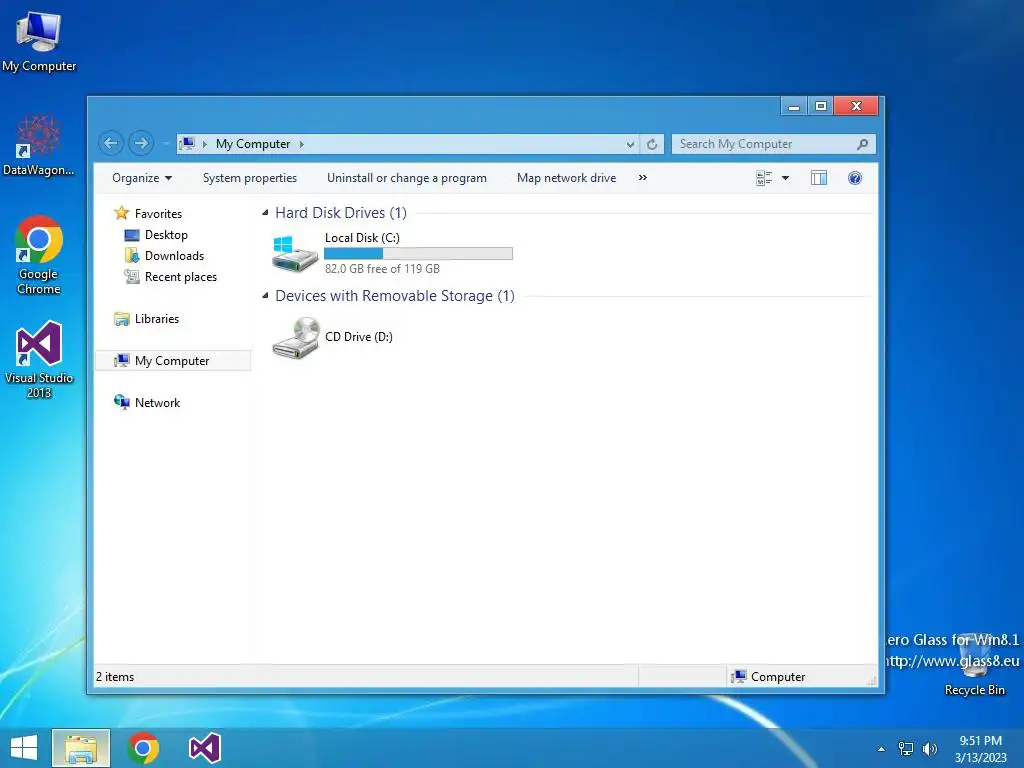
Task: Launch Chrome from the taskbar
Action: tap(143, 748)
